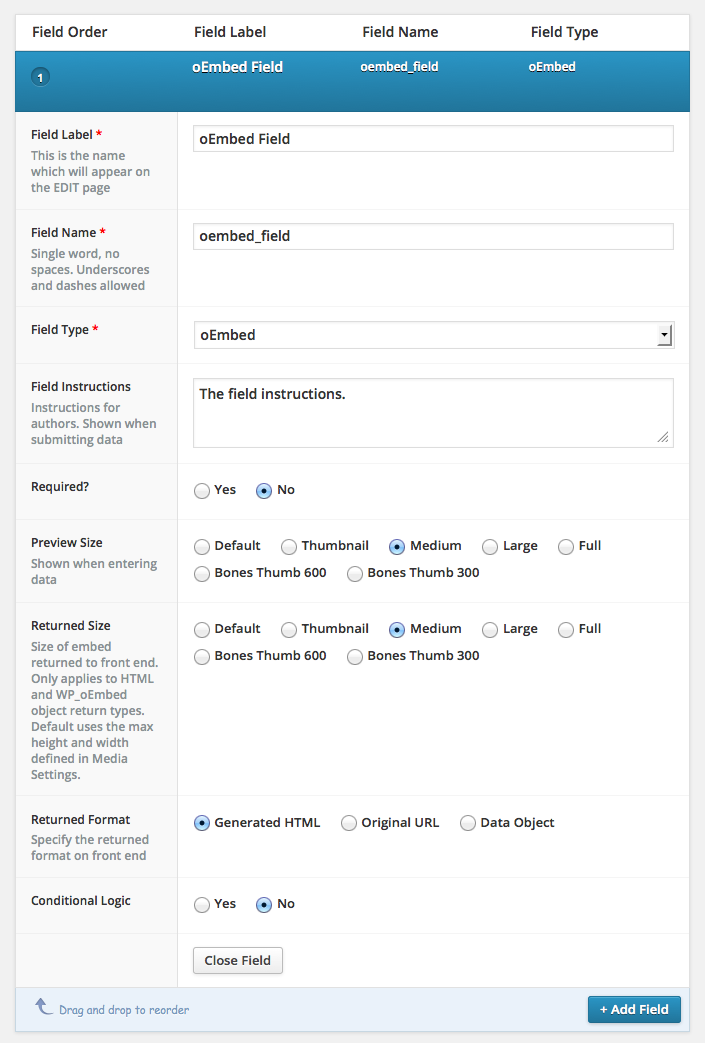Select Original URL returned format
705x1043 pixels.
(349, 823)
